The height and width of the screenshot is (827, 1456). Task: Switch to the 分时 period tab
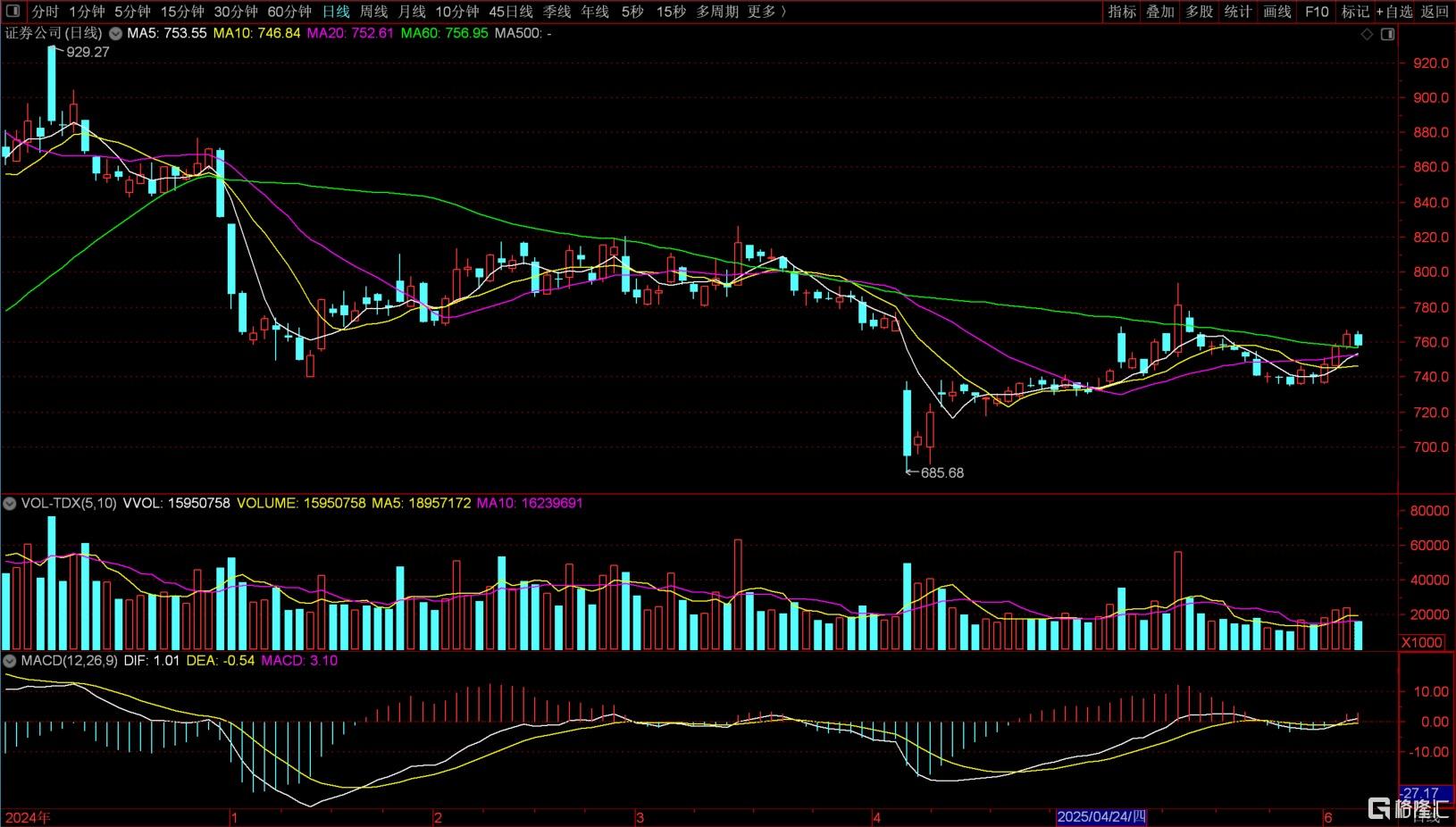click(45, 12)
